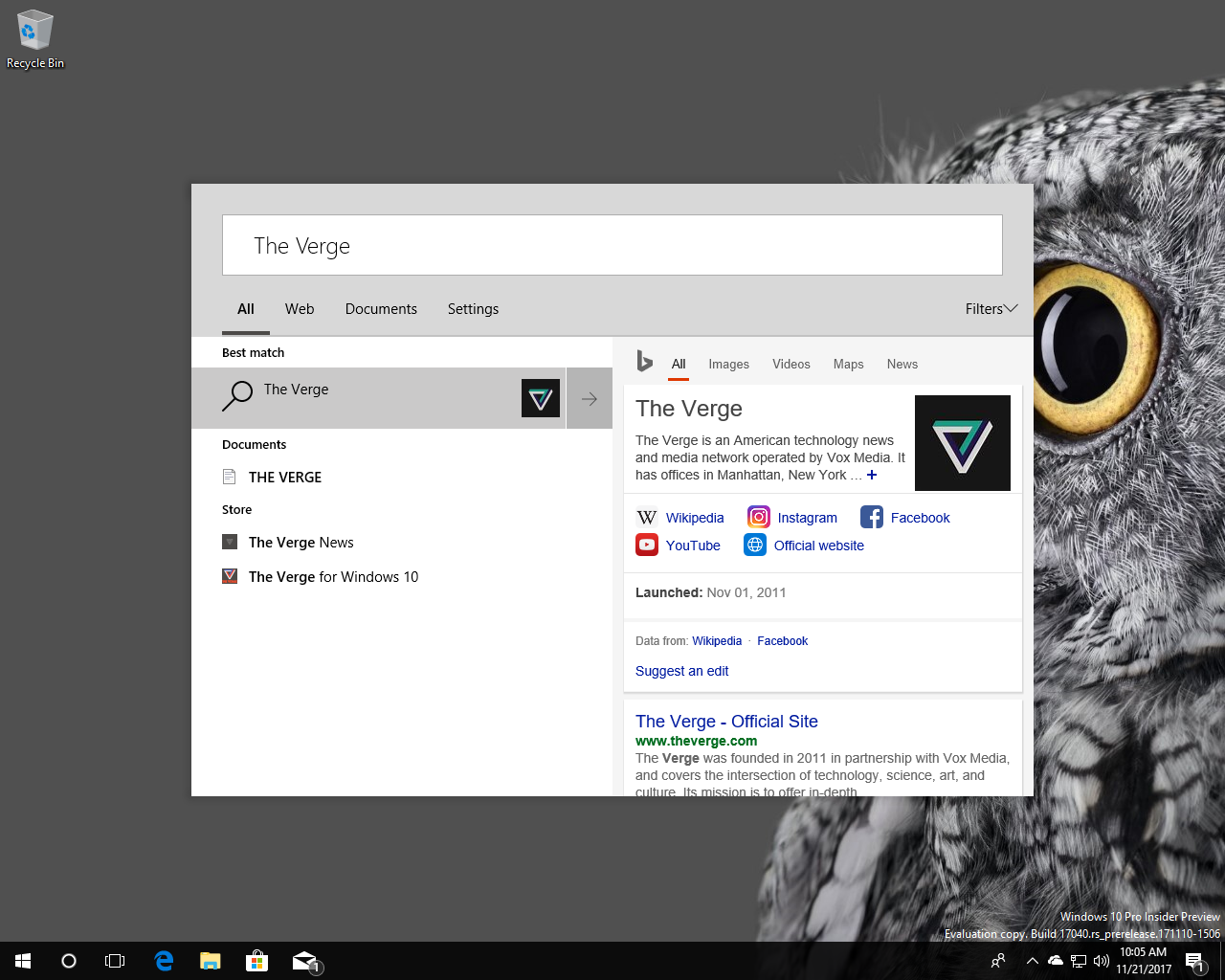
Task: Click the OneDrive cloud tray icon
Action: [1055, 961]
